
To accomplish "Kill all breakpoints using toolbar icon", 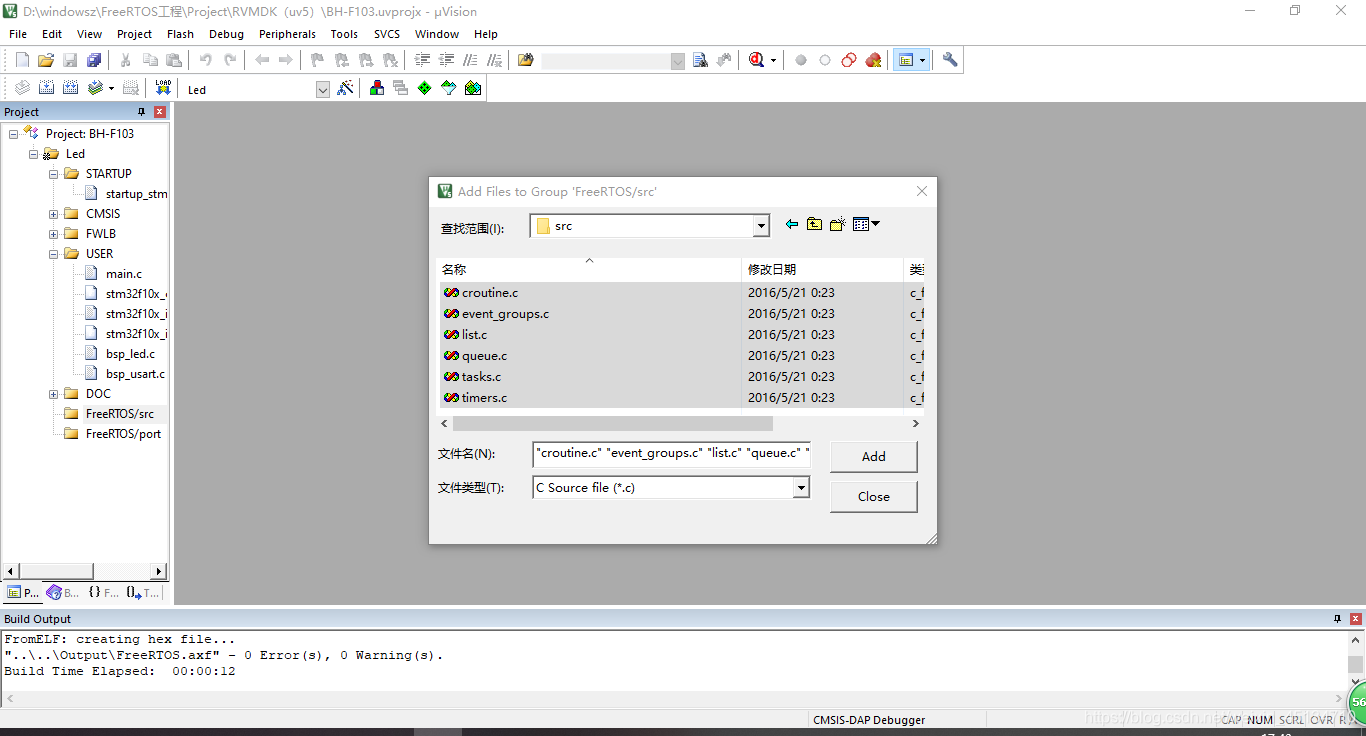I will click(x=390, y=59).
